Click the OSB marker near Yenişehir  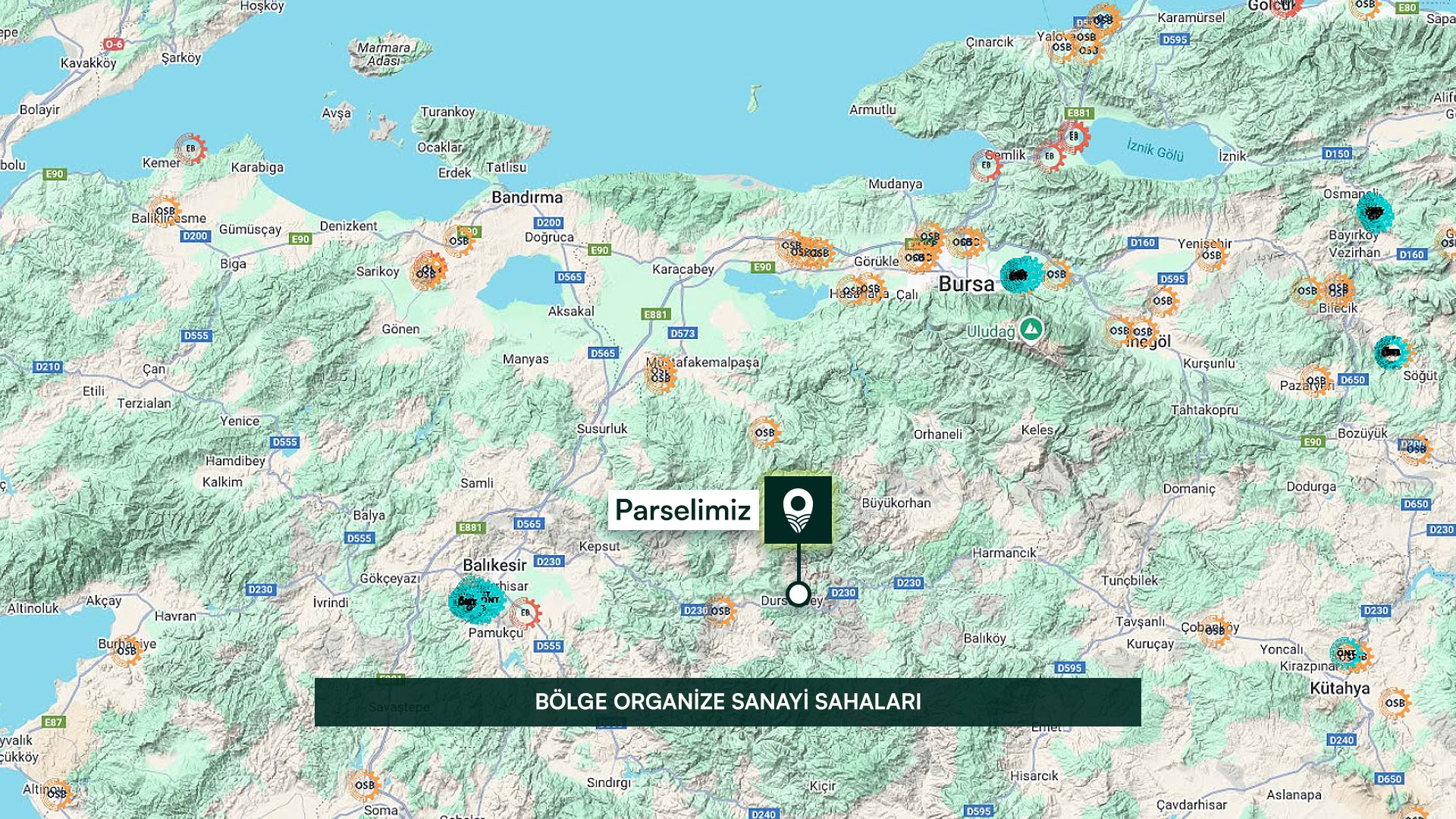click(x=1212, y=255)
